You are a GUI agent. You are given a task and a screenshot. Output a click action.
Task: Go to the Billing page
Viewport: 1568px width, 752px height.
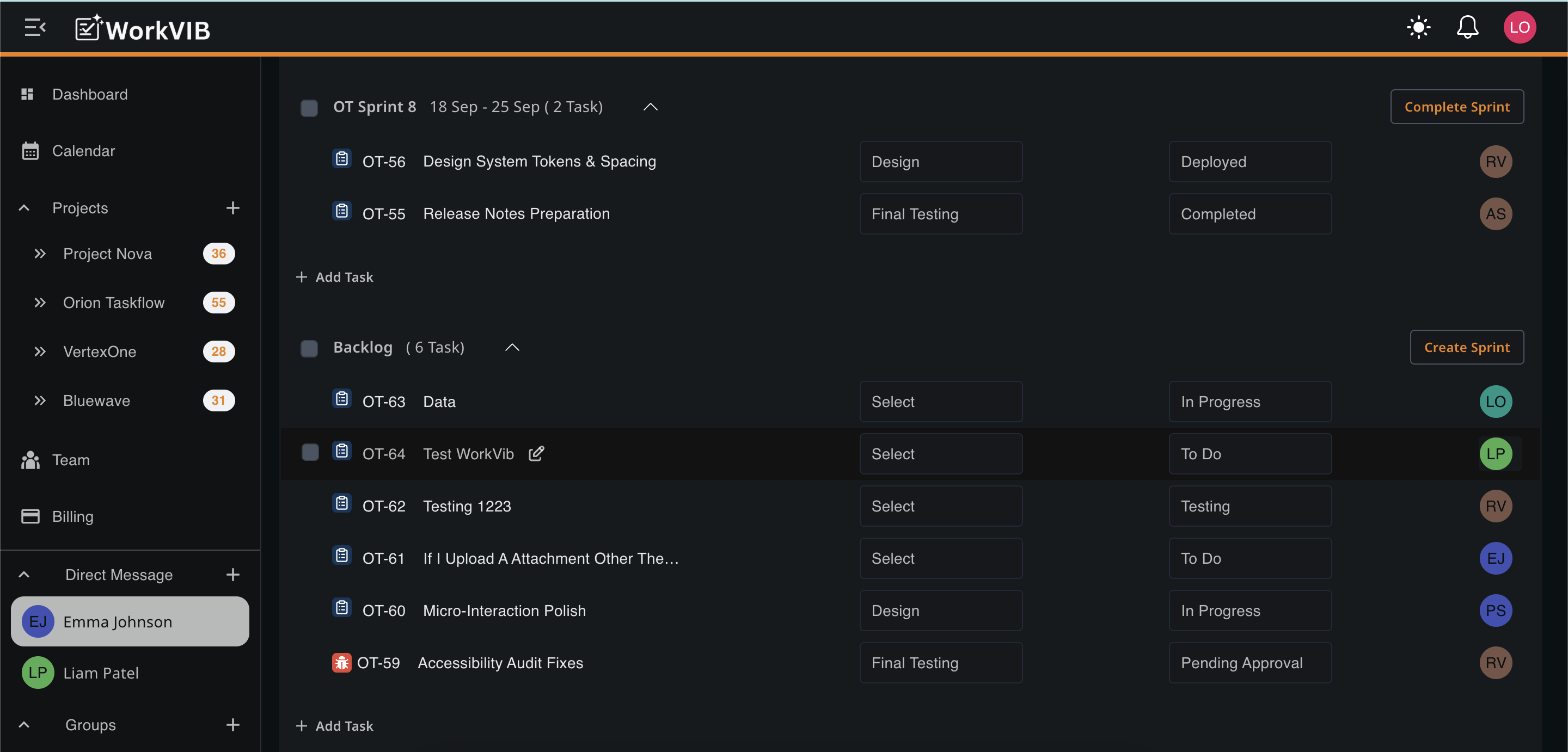tap(72, 516)
